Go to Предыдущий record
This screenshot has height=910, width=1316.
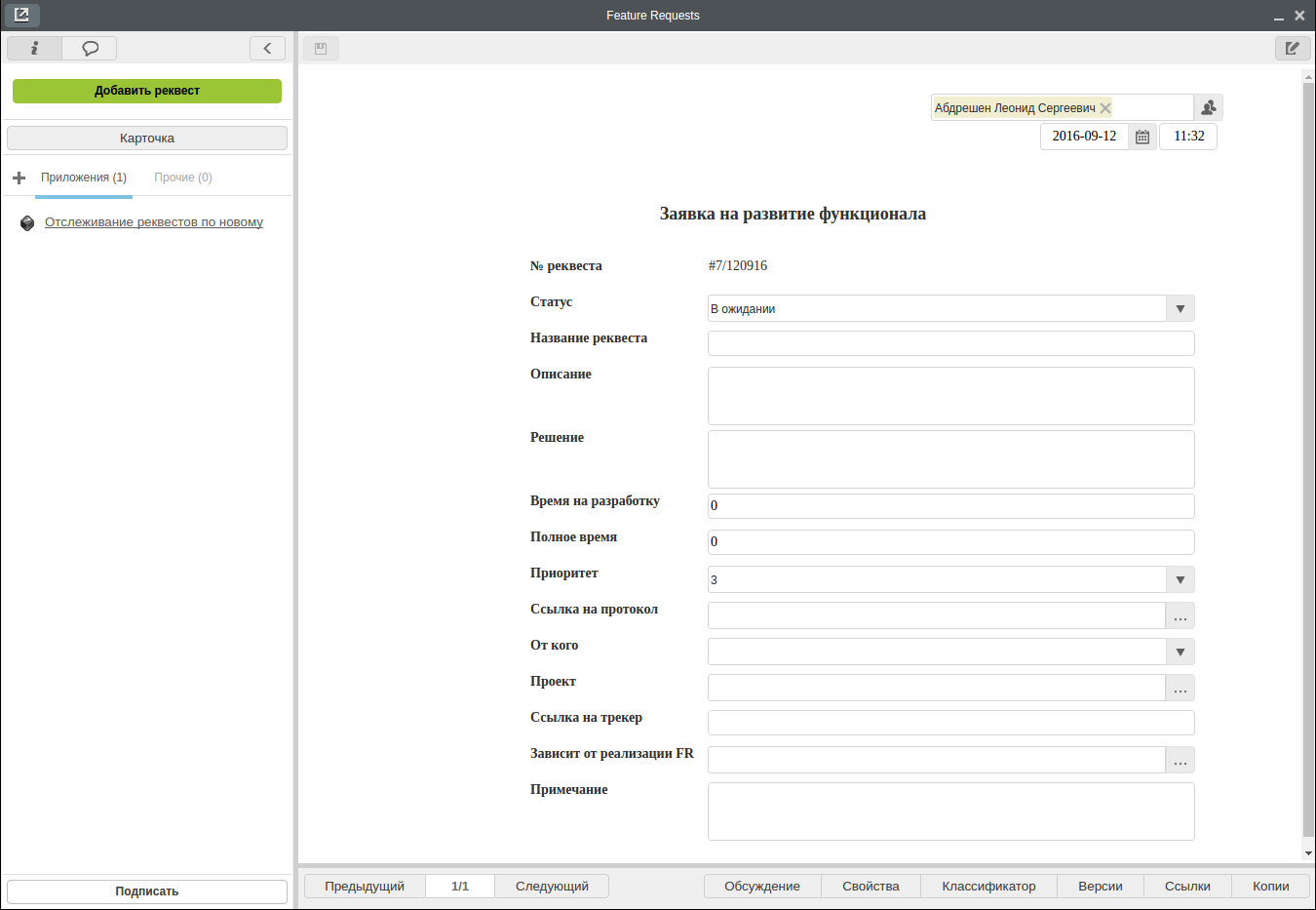tap(365, 886)
